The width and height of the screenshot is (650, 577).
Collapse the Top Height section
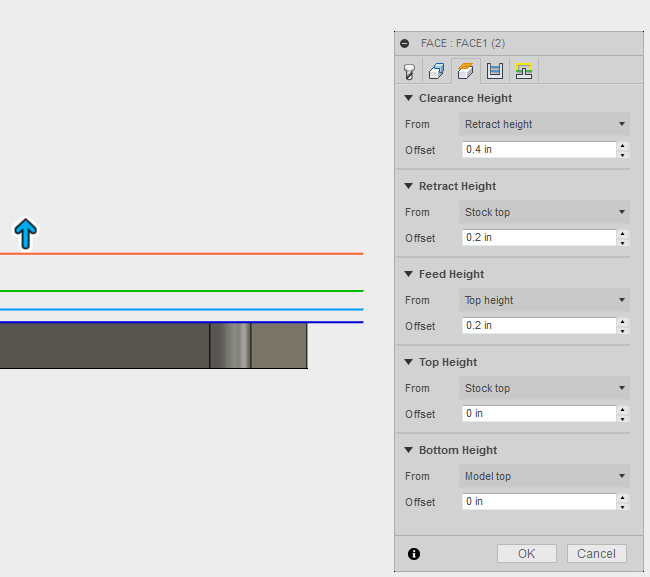tap(409, 362)
